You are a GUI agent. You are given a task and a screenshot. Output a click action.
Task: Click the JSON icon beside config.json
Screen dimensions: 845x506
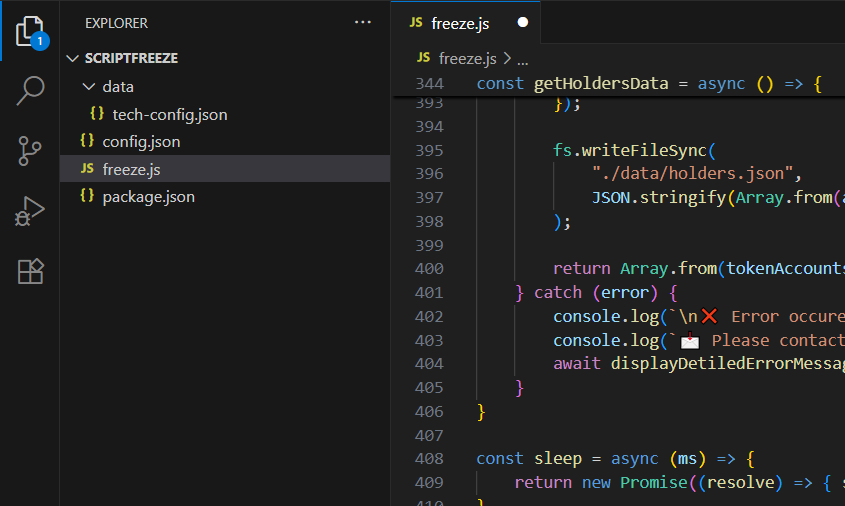tap(87, 141)
